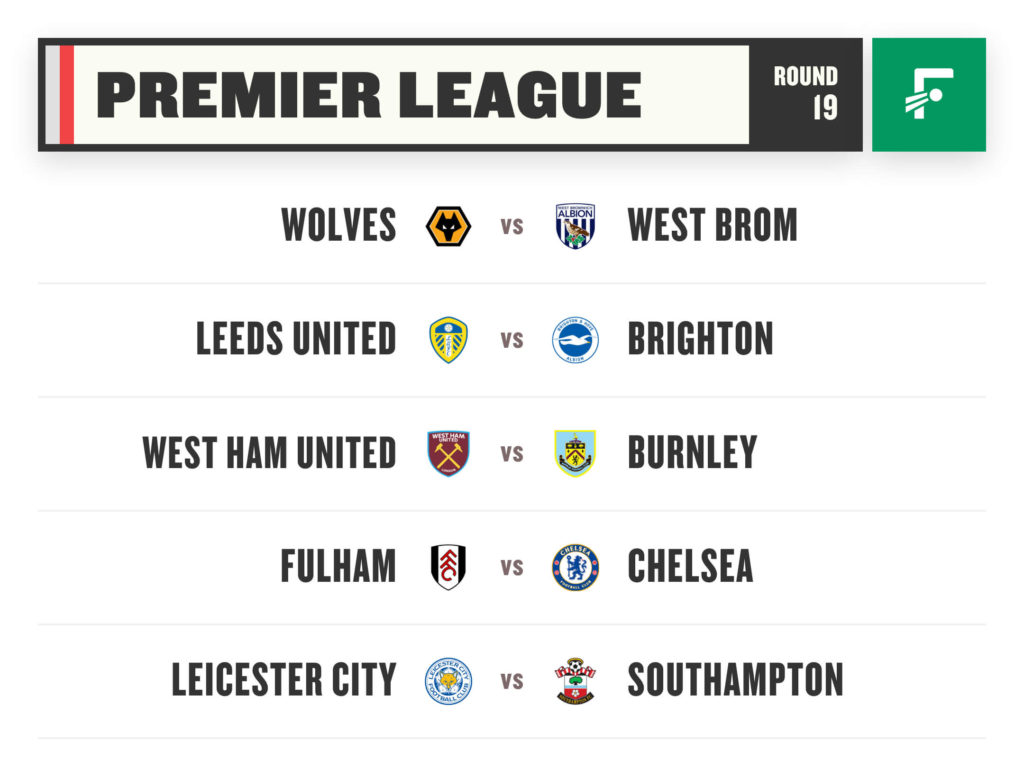Click the Southampton club crest
The width and height of the screenshot is (1024, 777).
coord(575,680)
